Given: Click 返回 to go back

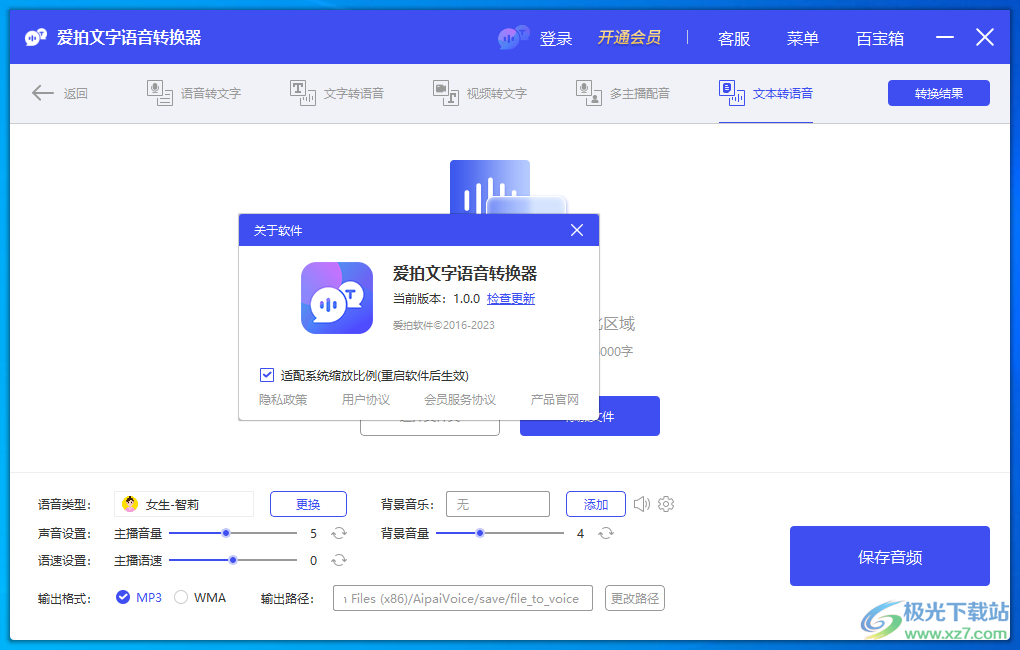Looking at the screenshot, I should coord(75,93).
